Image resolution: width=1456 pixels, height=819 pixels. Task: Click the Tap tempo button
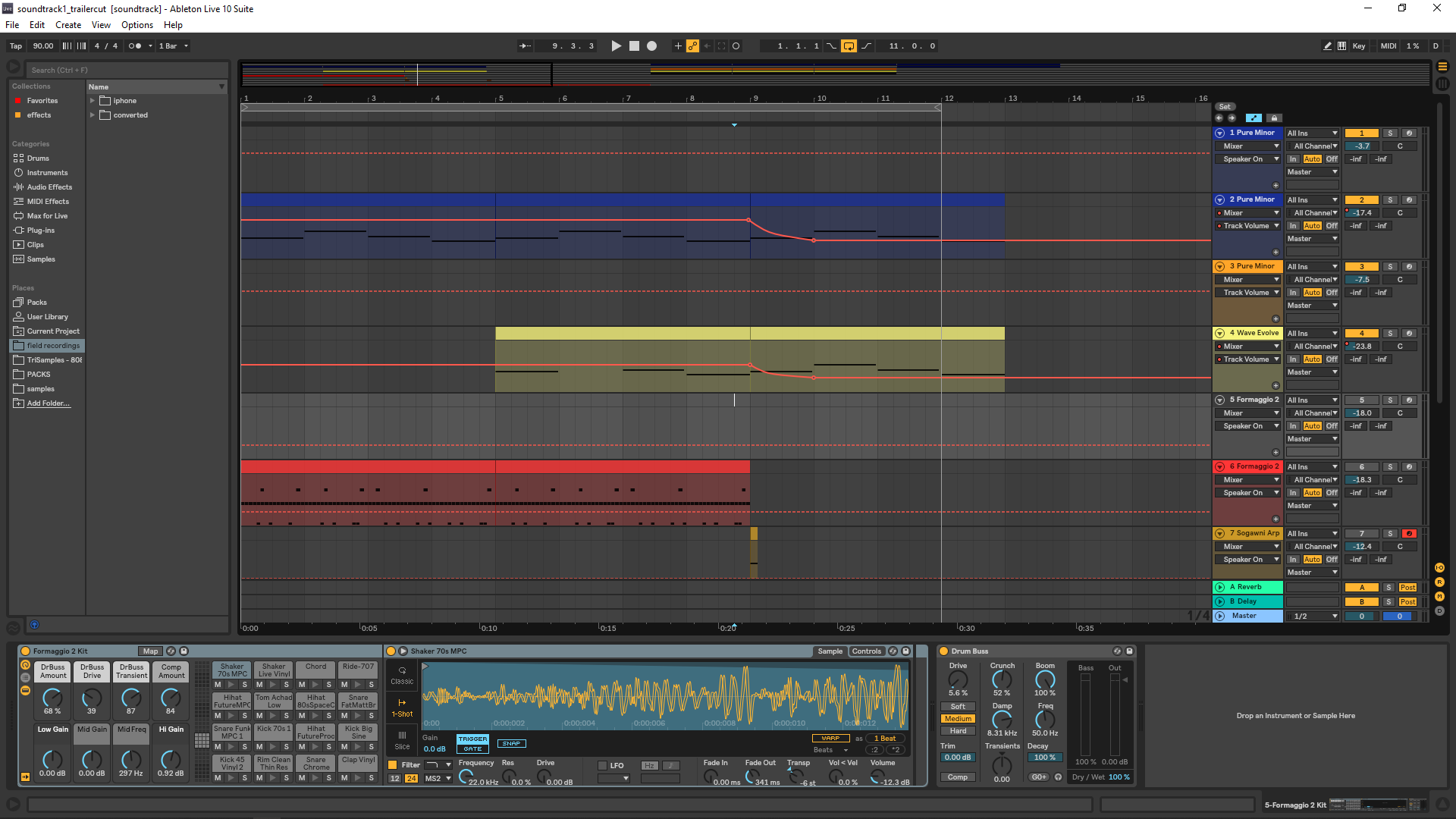click(16, 46)
